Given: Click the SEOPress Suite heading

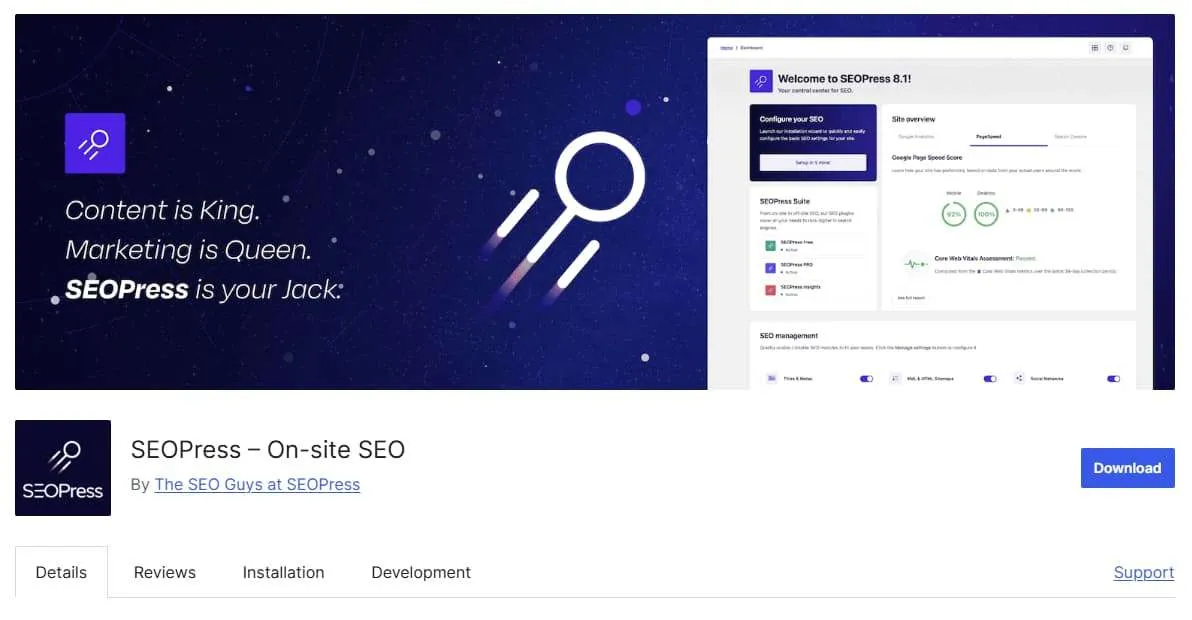Looking at the screenshot, I should [785, 201].
